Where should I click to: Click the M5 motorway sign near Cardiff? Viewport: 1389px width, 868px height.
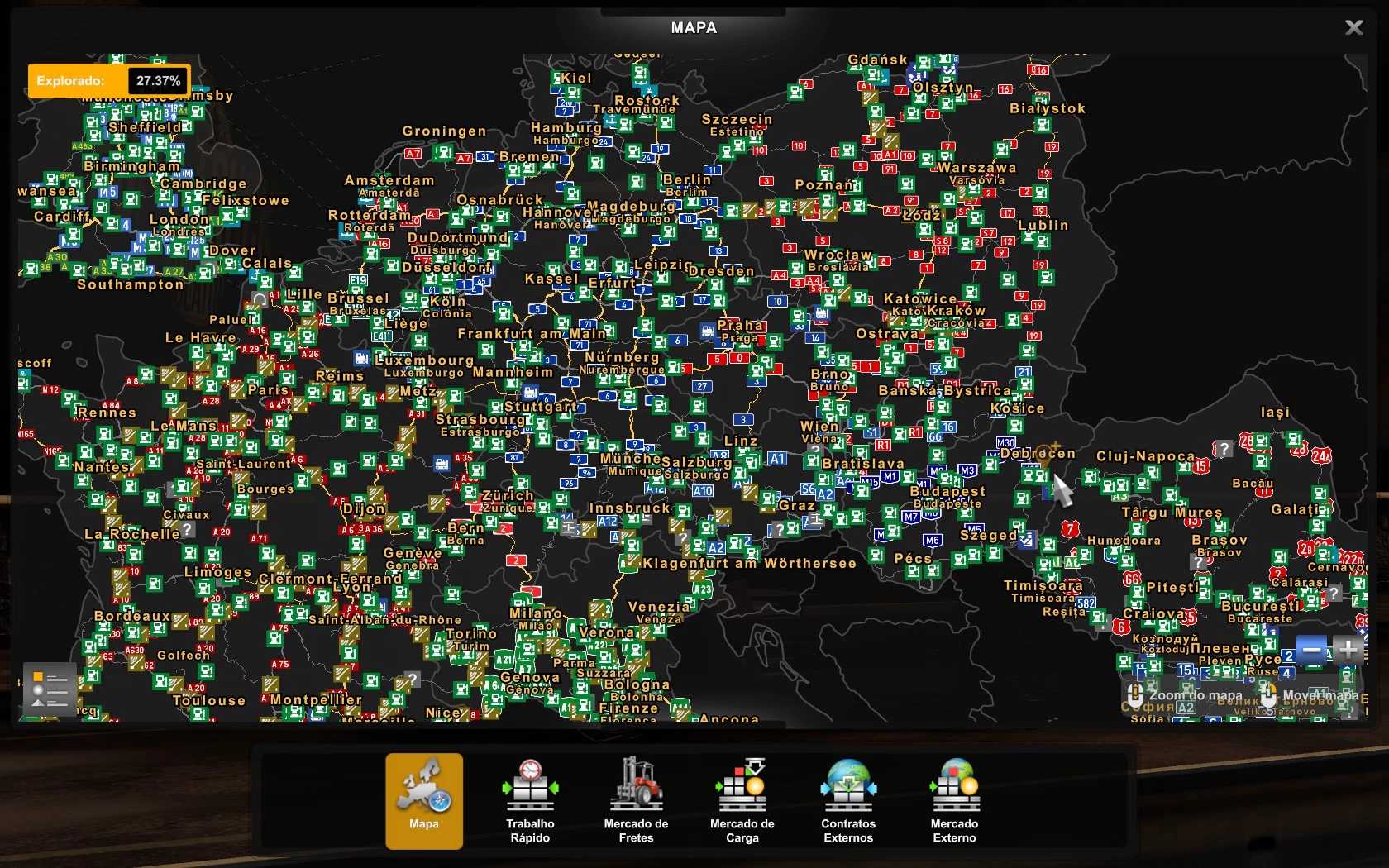click(108, 193)
